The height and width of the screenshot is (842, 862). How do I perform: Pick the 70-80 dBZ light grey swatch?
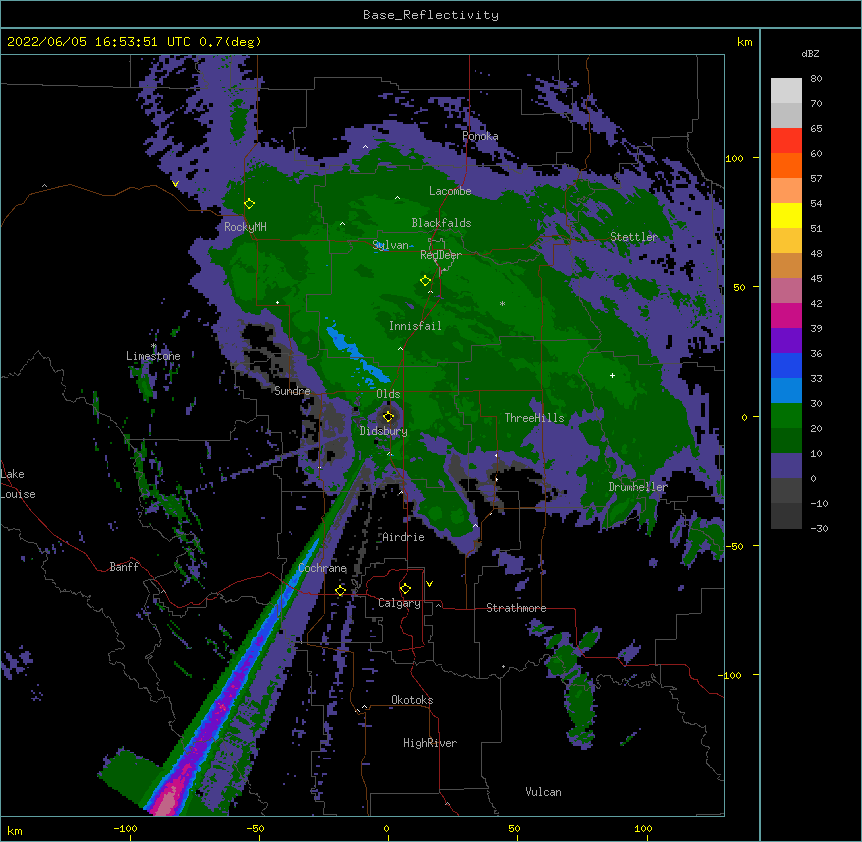tap(786, 91)
